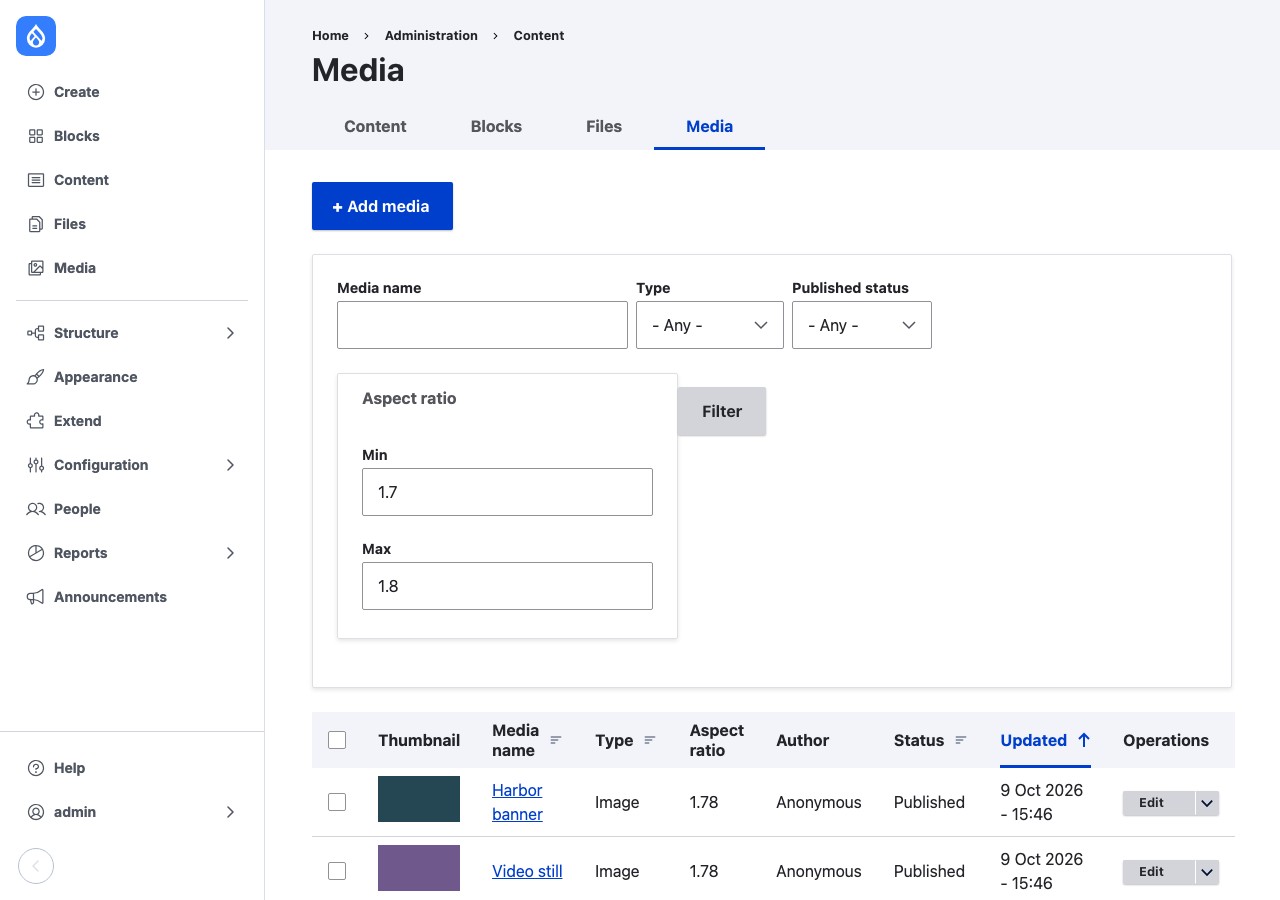This screenshot has height=900, width=1280.
Task: Collapse the sidebar with the arrow button
Action: tap(36, 866)
